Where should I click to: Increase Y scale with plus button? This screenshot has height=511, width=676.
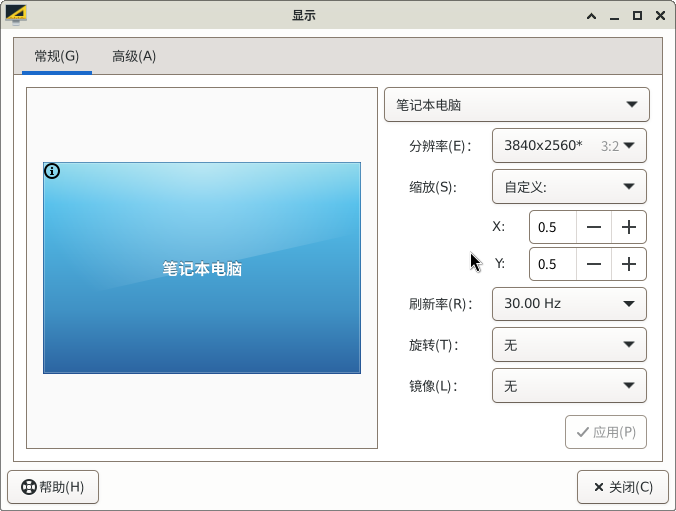(x=628, y=264)
